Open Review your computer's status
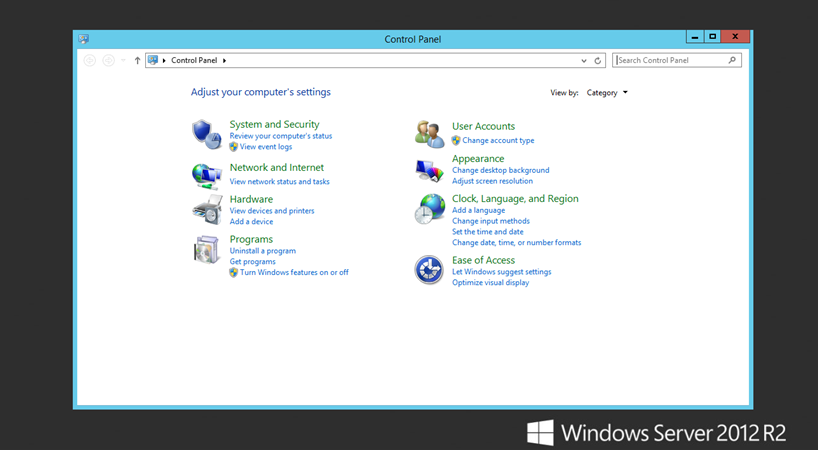Viewport: 822px width, 450px height. point(280,136)
